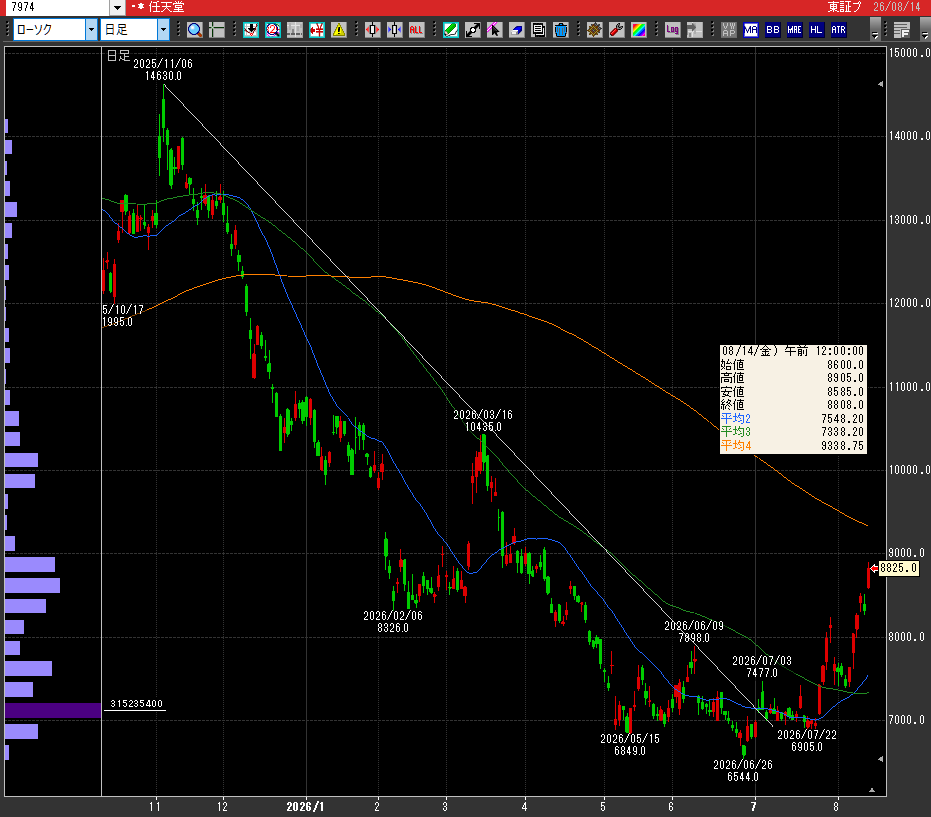
Task: Click the red ALL display button
Action: click(416, 30)
